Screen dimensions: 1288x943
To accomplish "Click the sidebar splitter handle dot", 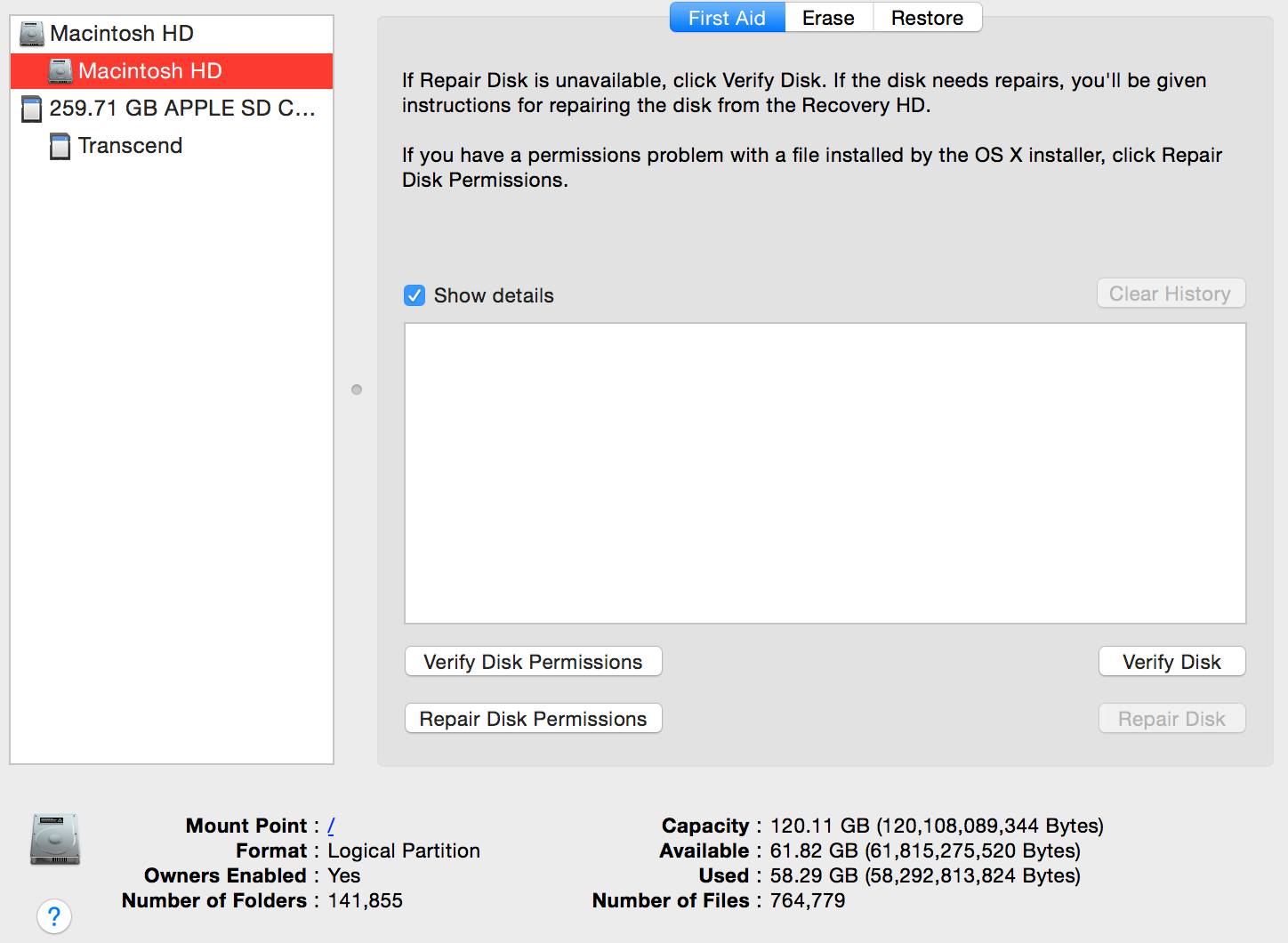I will tap(357, 390).
